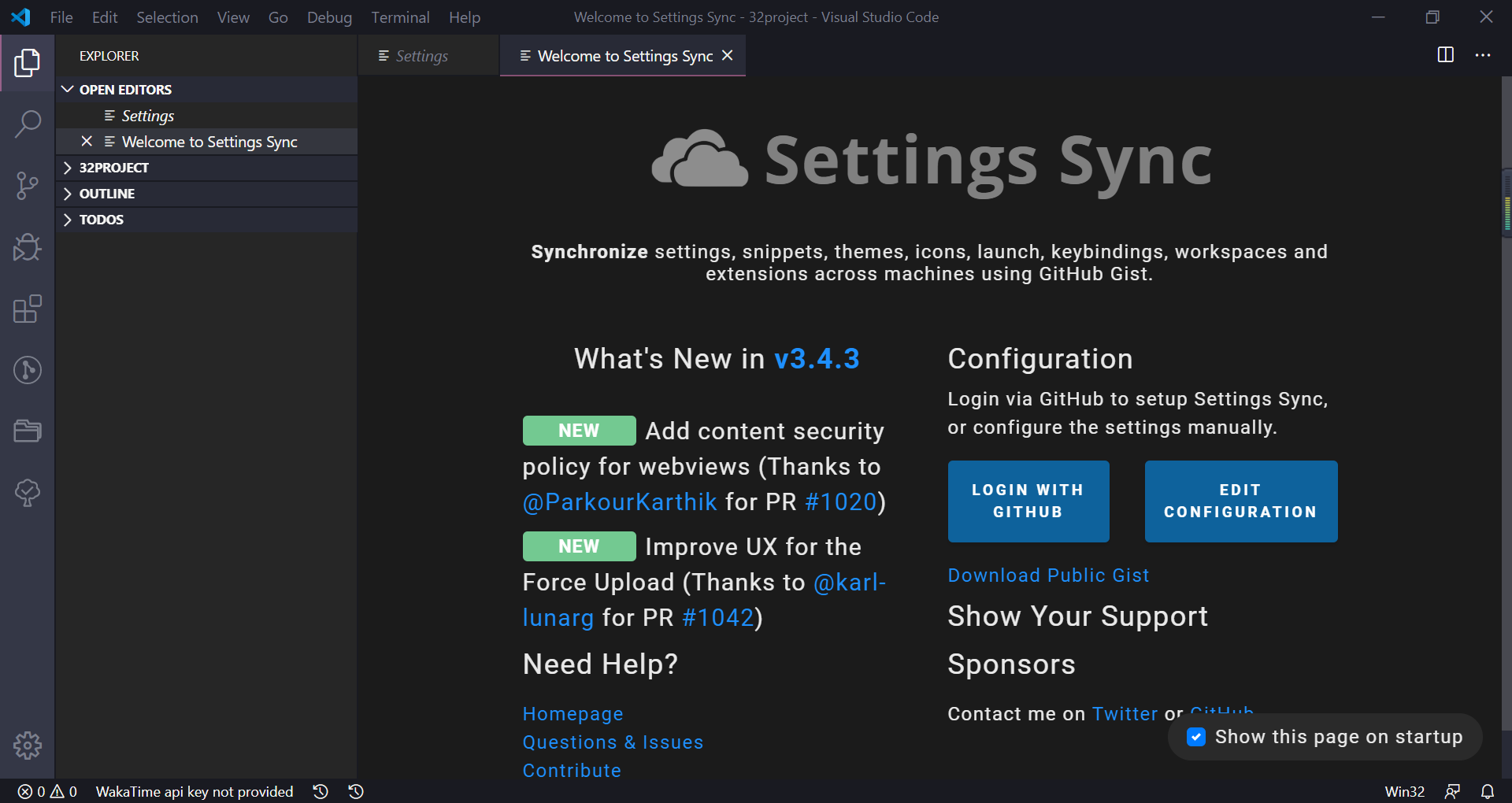The height and width of the screenshot is (803, 1512).
Task: Open the Selection menu
Action: pos(167,17)
